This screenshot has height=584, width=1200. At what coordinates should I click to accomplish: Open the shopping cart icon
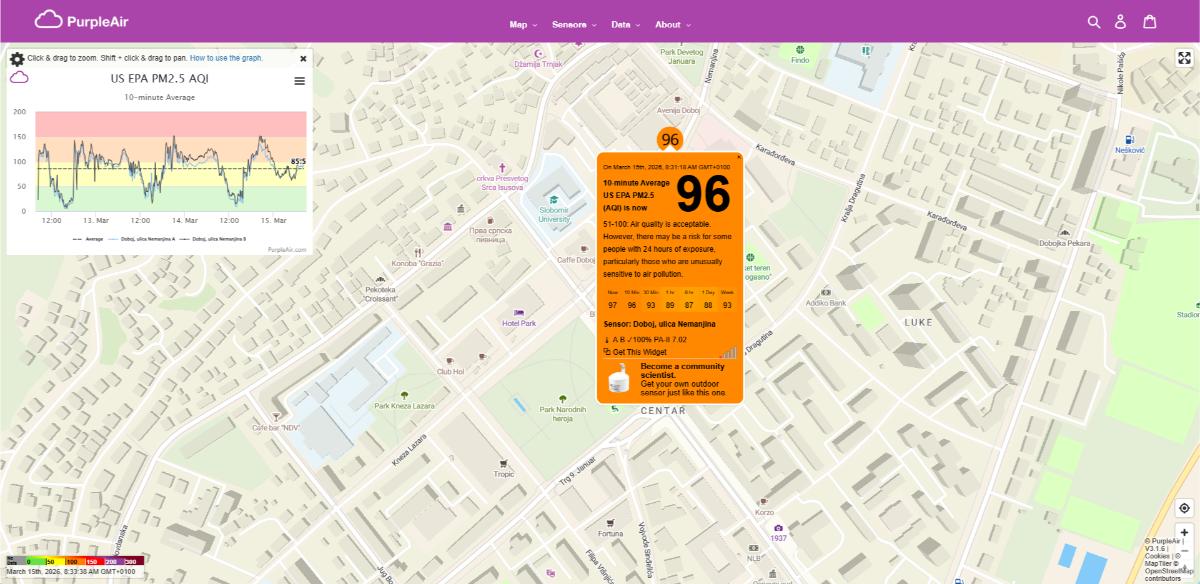(1148, 20)
